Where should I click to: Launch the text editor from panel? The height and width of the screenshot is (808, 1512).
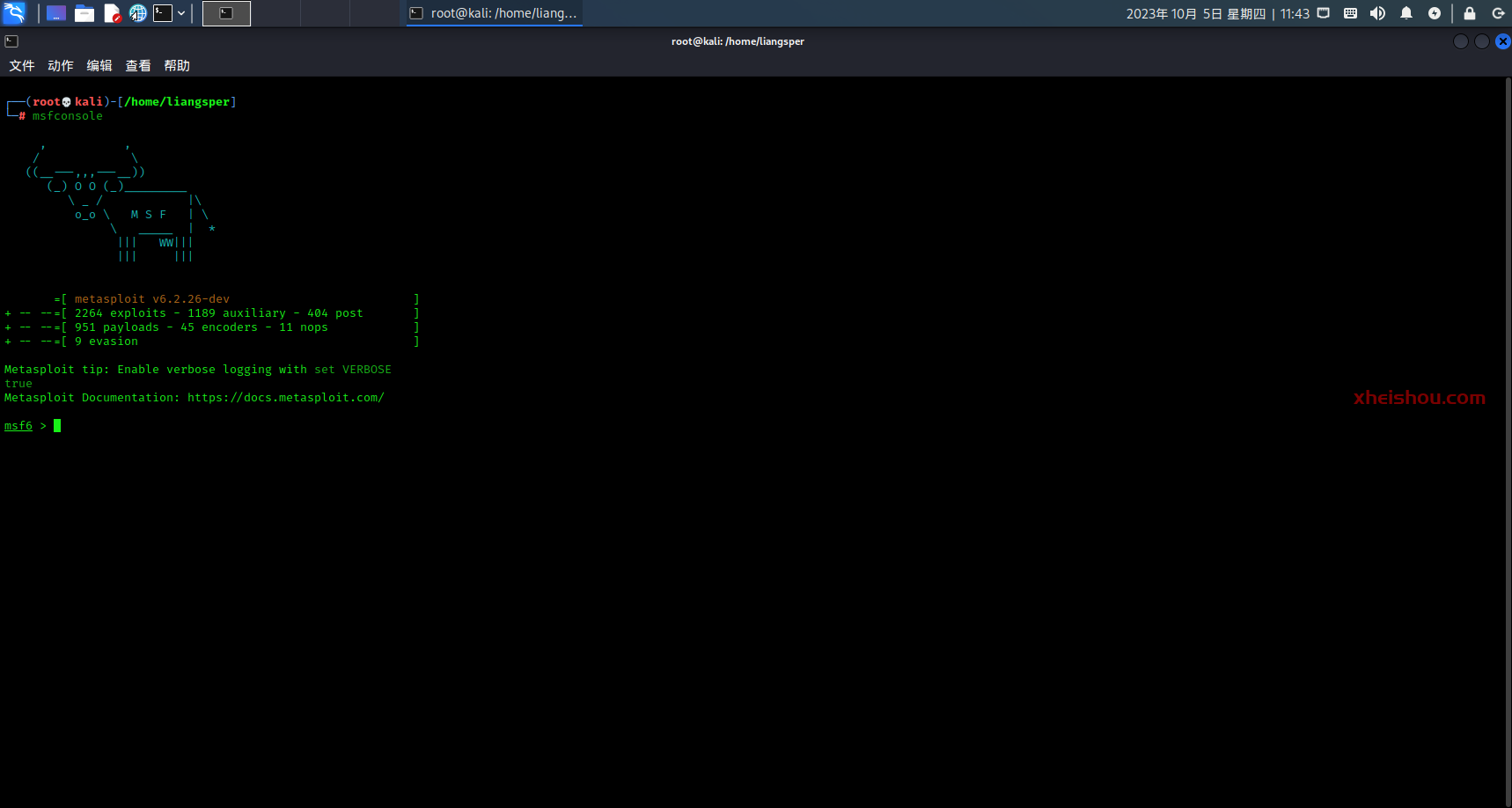(x=112, y=13)
